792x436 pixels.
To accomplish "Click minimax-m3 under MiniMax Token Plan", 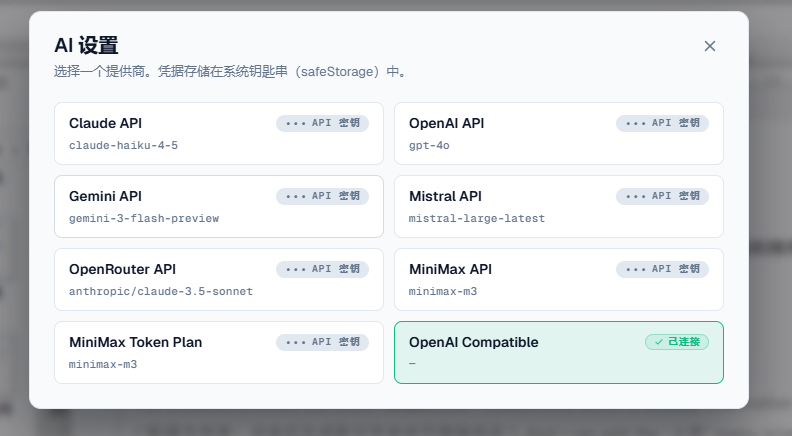I will click(x=103, y=364).
